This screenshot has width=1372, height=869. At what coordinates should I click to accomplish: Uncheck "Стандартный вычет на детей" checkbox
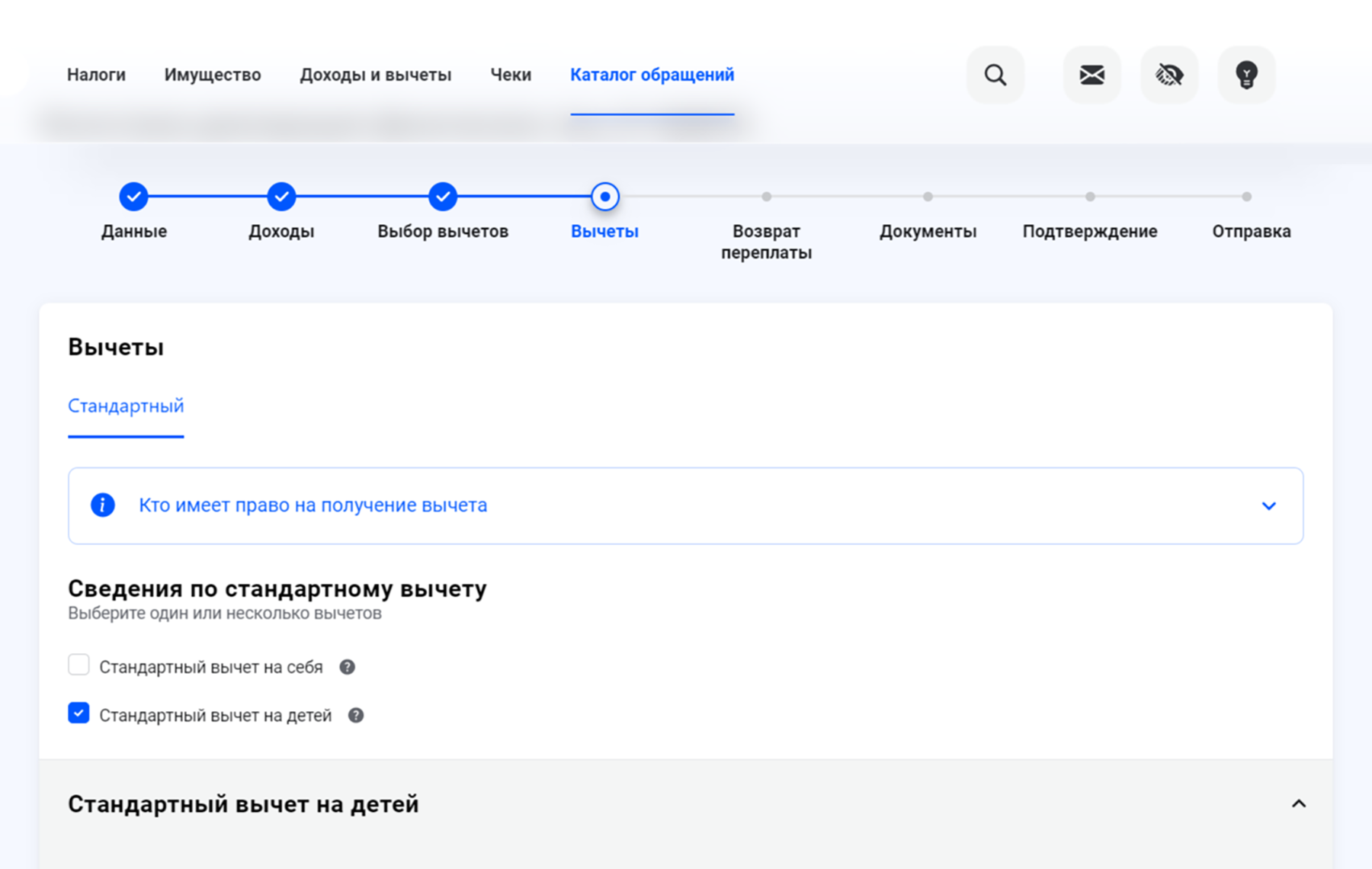(79, 713)
